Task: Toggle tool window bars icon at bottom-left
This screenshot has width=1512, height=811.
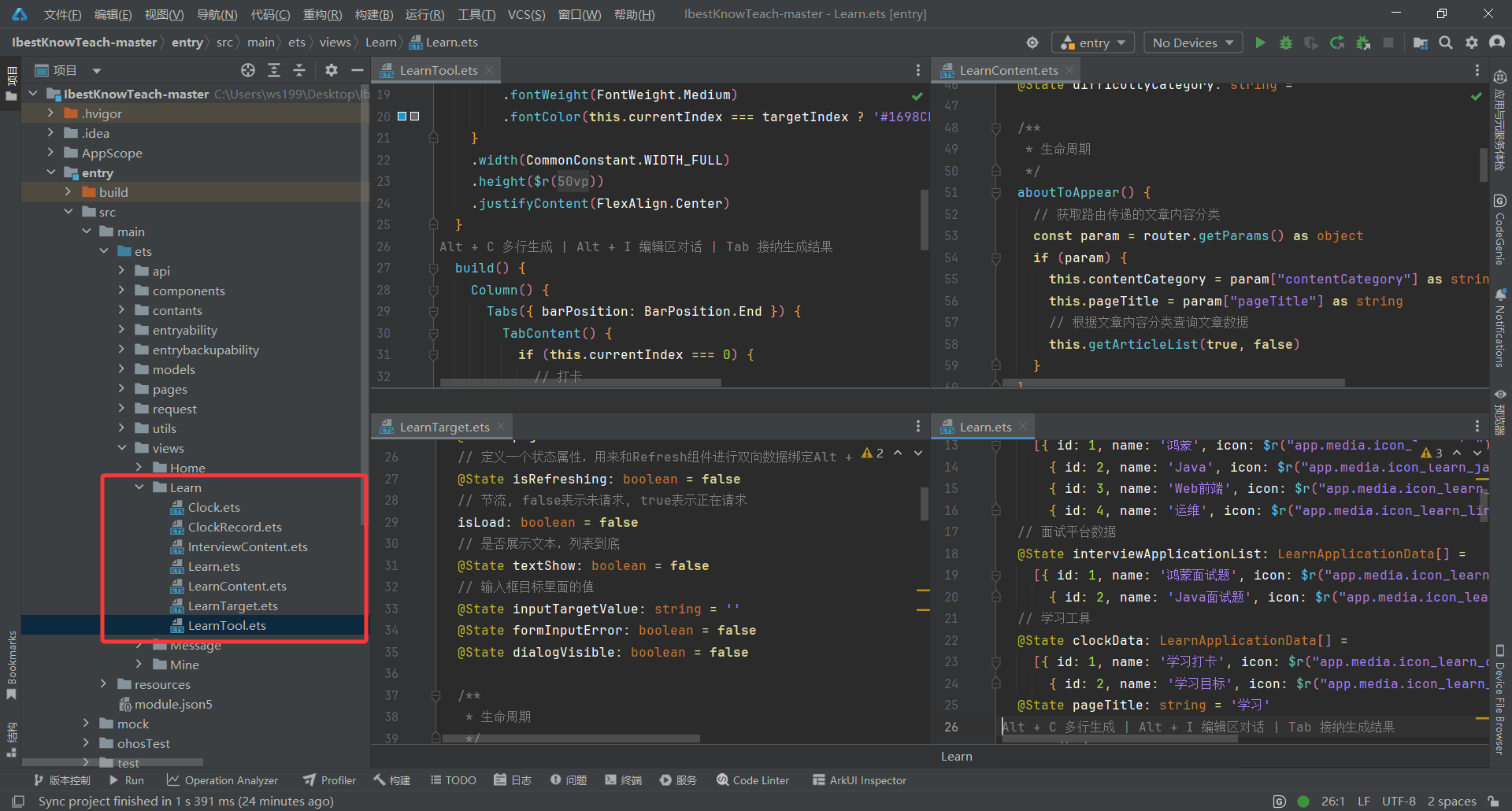Action: point(18,801)
